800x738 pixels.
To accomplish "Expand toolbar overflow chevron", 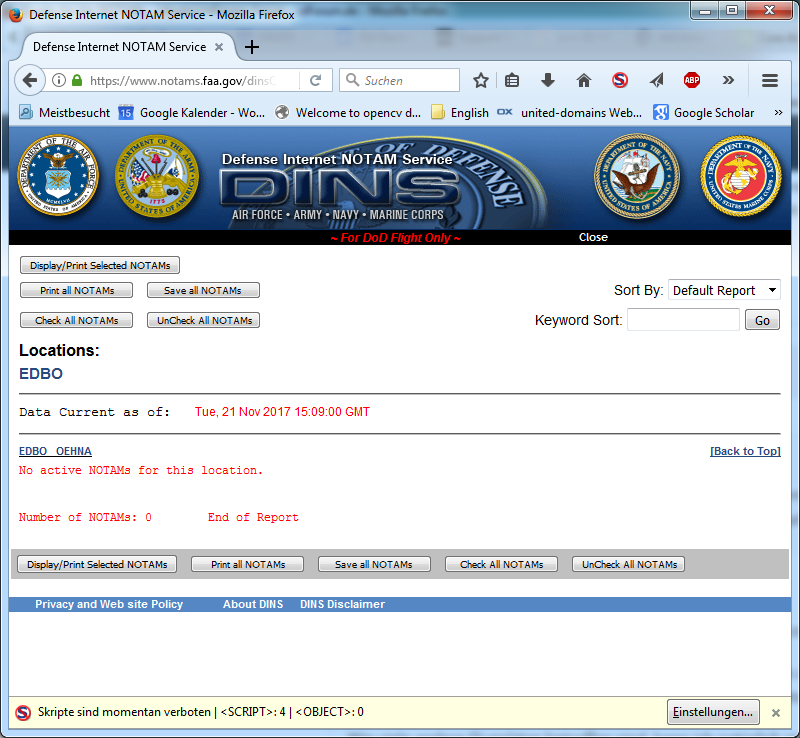I will pyautogui.click(x=728, y=80).
